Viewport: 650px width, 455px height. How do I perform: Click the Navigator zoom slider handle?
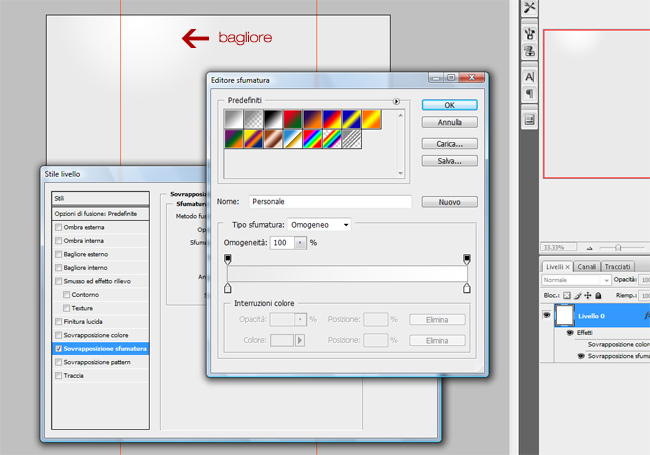click(618, 248)
